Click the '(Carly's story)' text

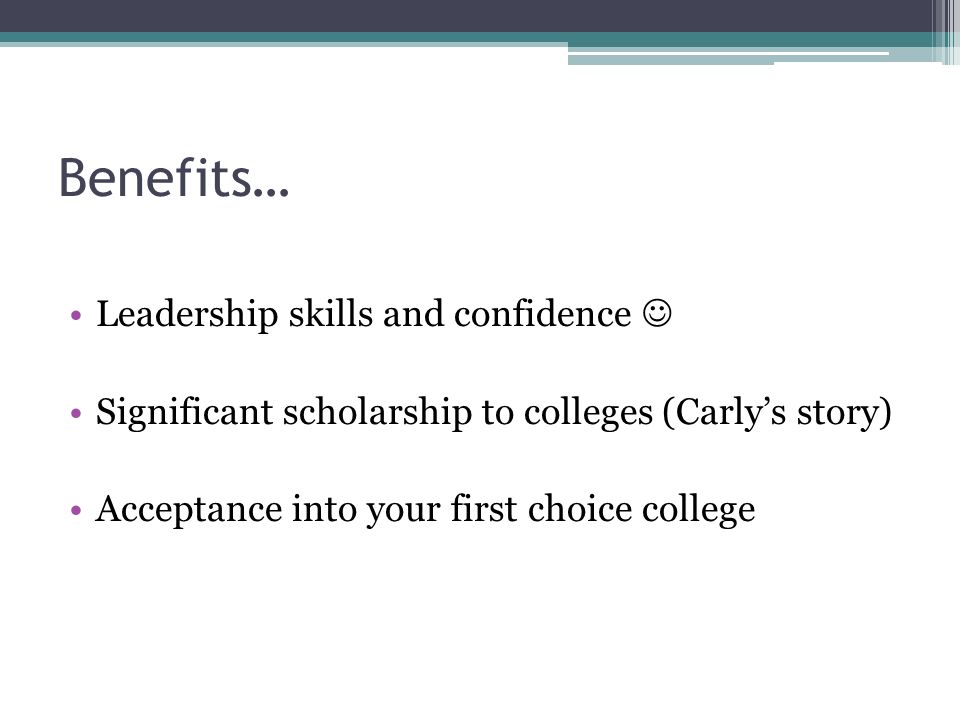point(776,413)
